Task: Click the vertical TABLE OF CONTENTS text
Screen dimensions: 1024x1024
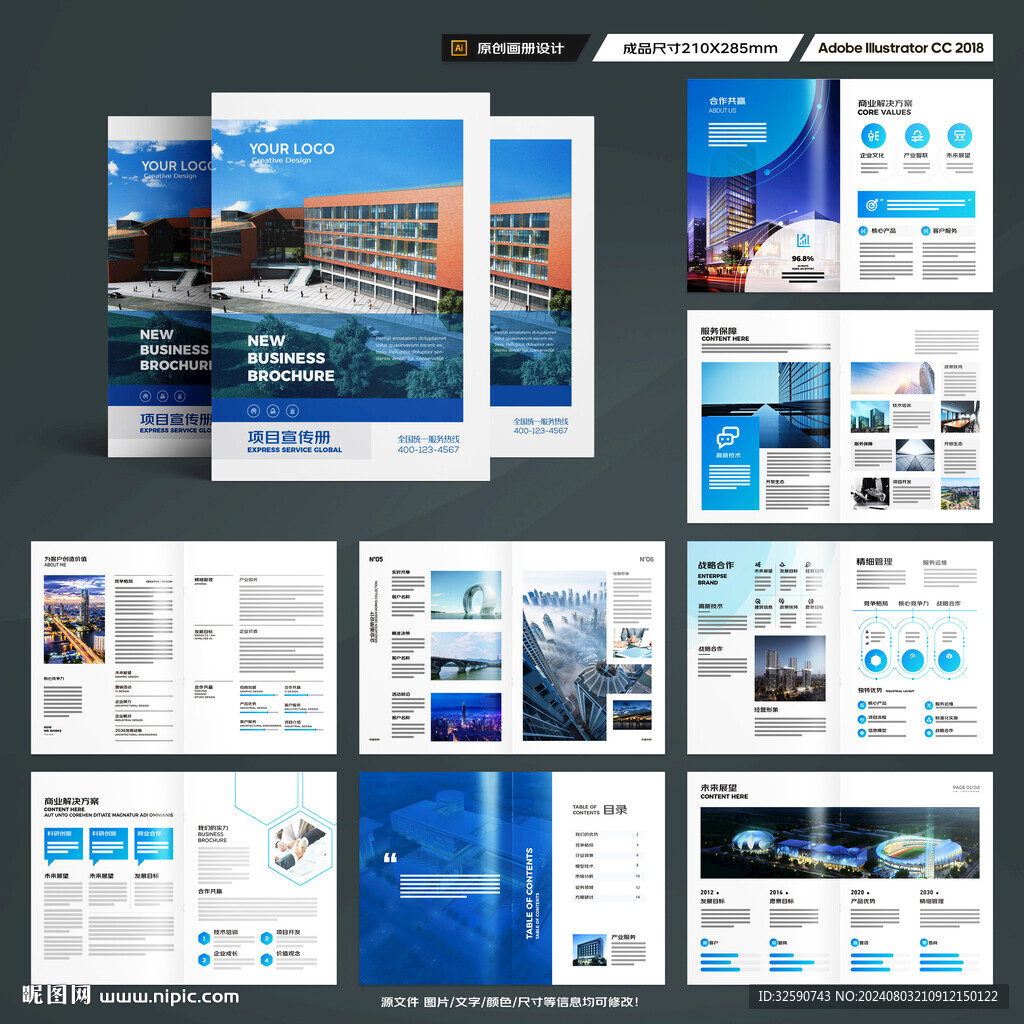Action: point(529,893)
